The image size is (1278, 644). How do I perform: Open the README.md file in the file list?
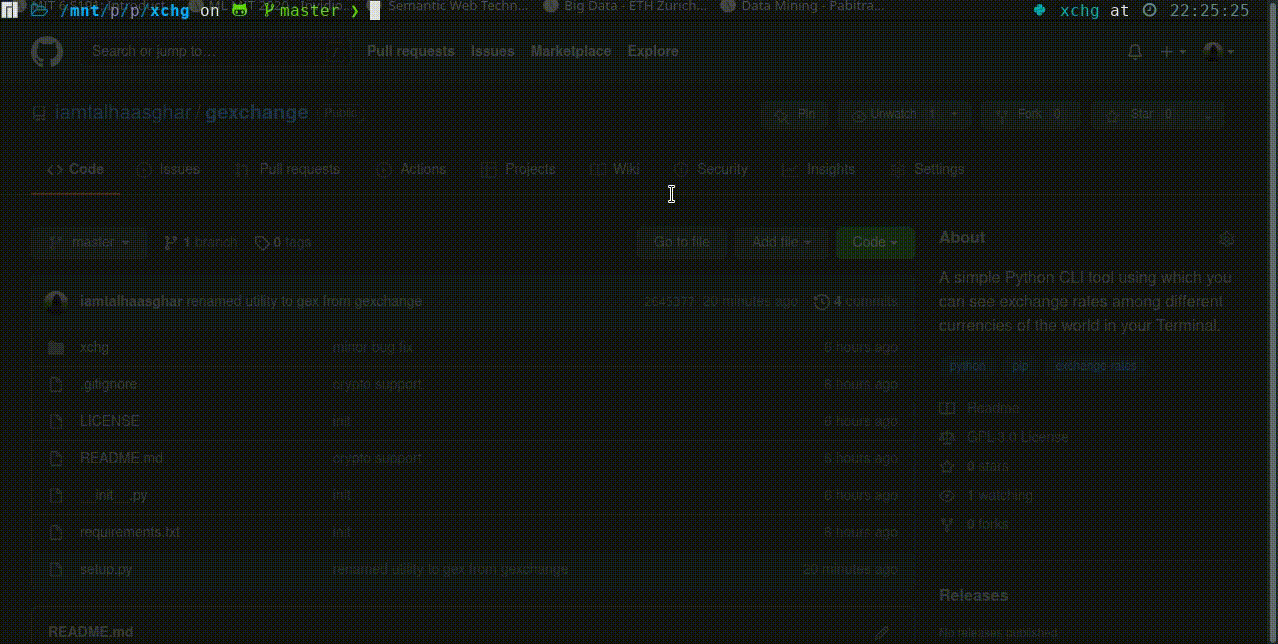121,459
